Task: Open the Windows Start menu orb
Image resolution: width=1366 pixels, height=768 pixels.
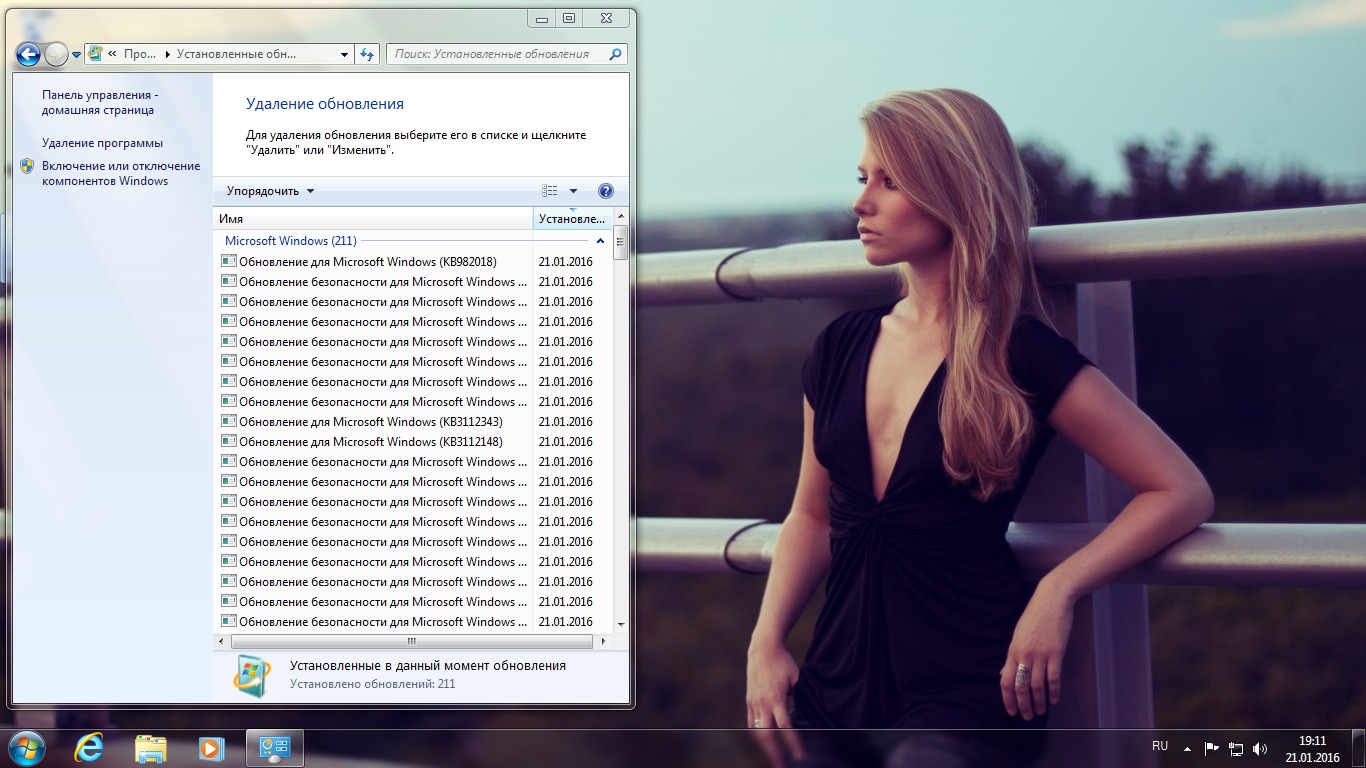Action: [26, 748]
